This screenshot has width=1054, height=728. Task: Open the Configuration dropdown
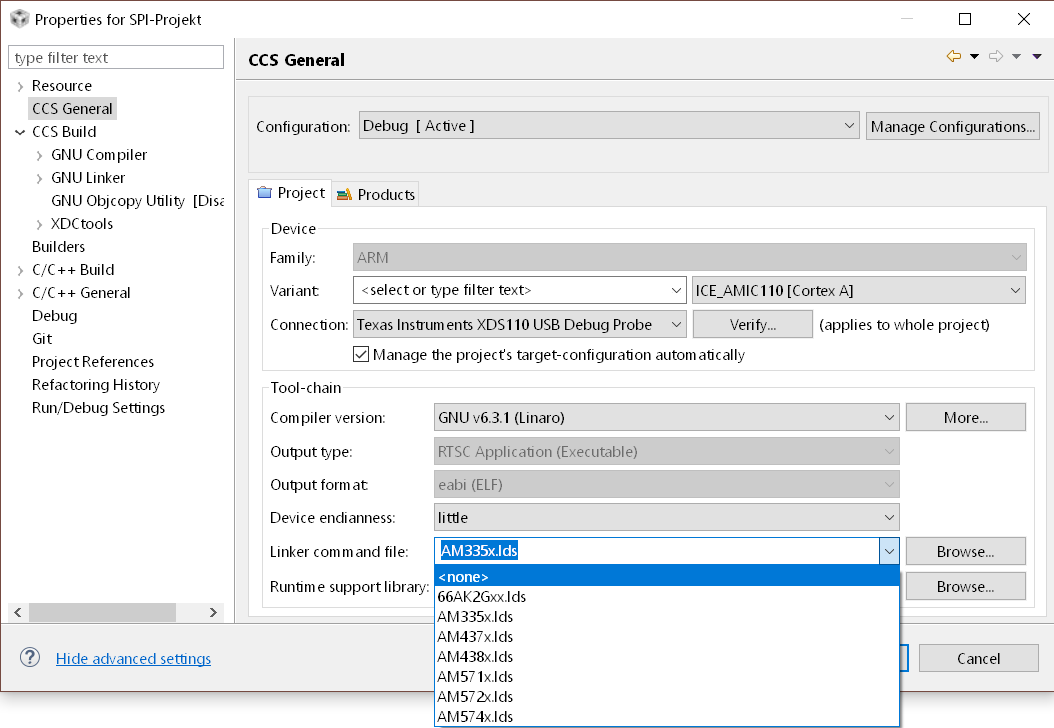click(608, 126)
